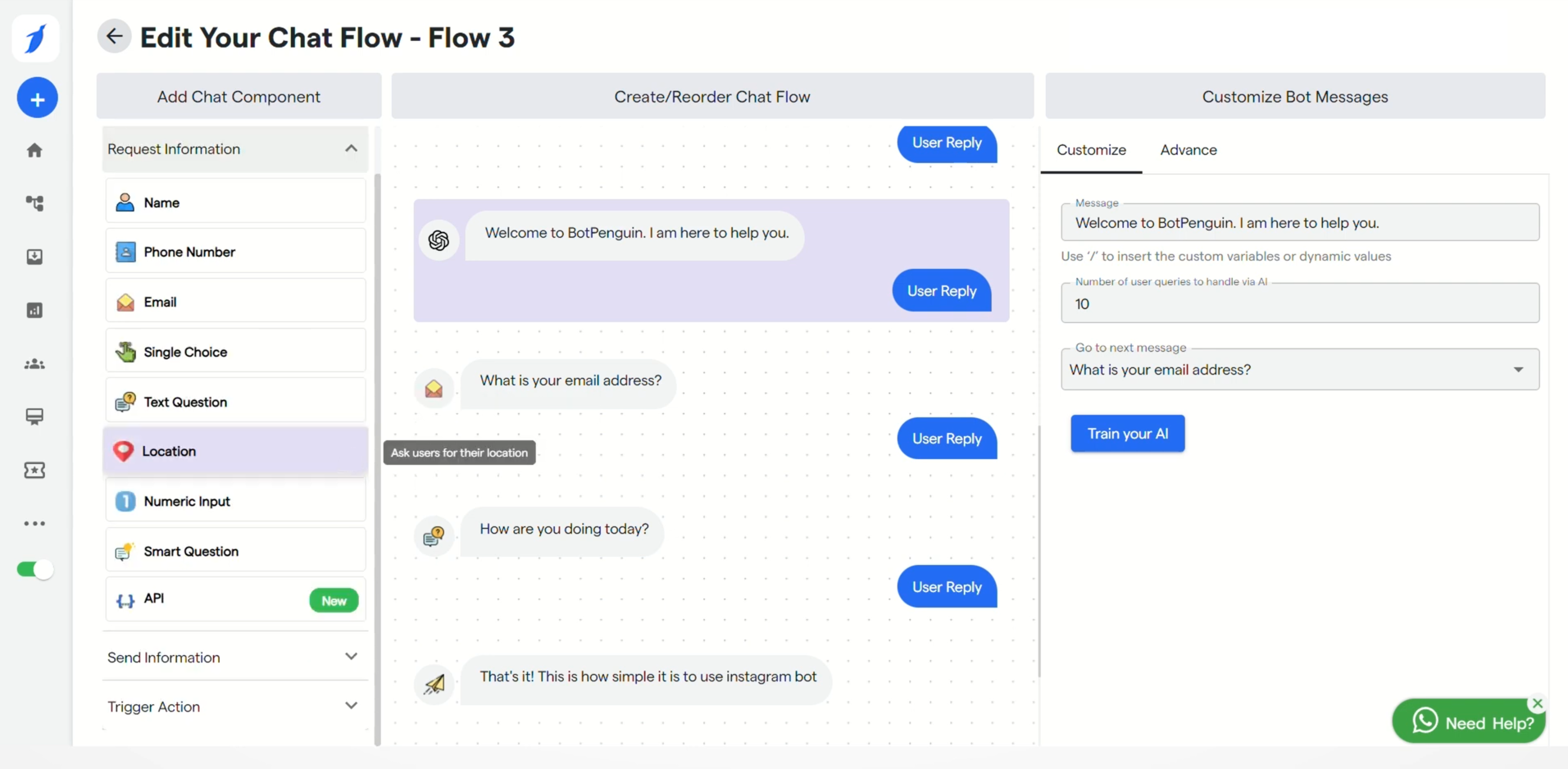Open the Go to next message dropdown
Image resolution: width=1568 pixels, height=769 pixels.
(1519, 369)
